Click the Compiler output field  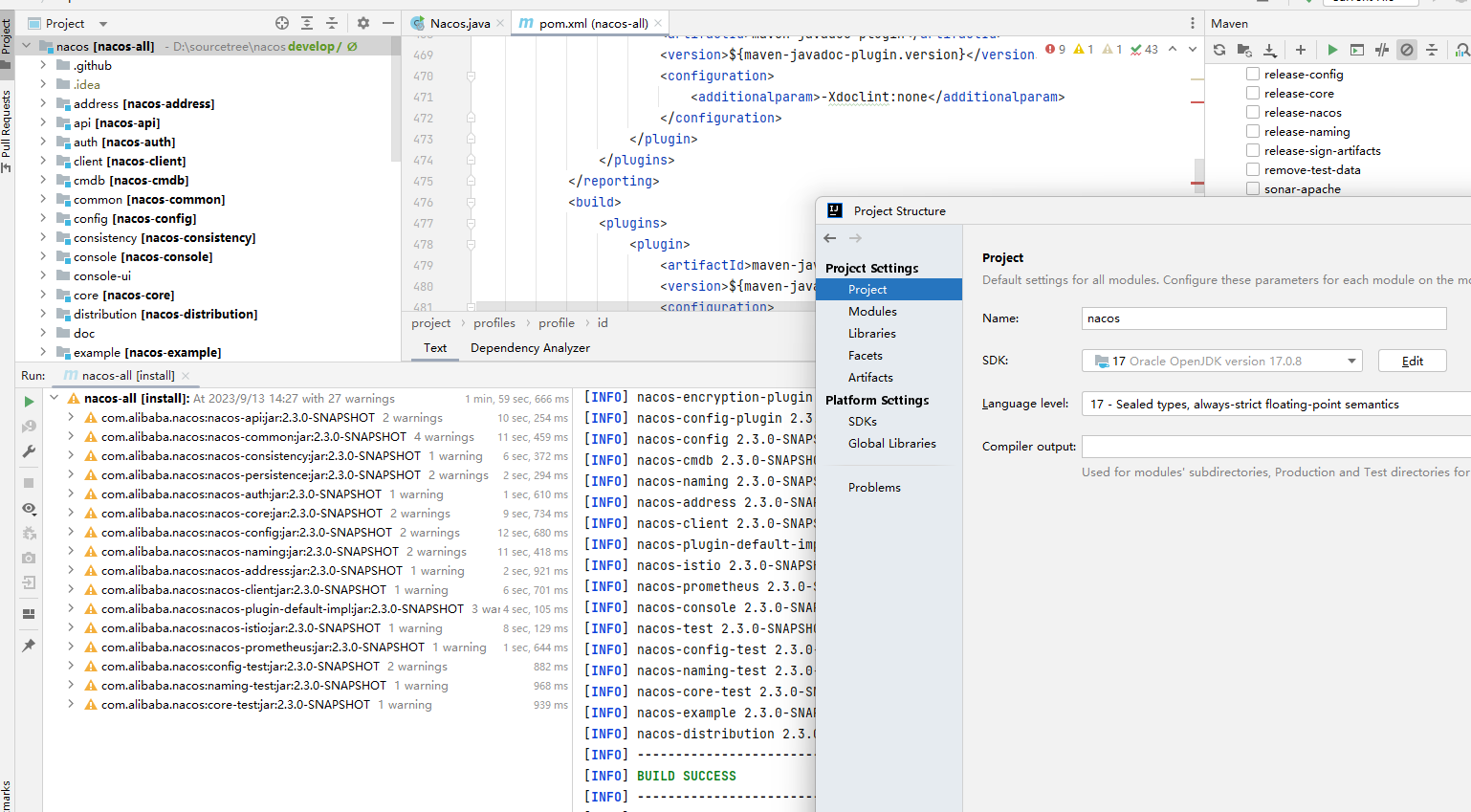(1276, 447)
